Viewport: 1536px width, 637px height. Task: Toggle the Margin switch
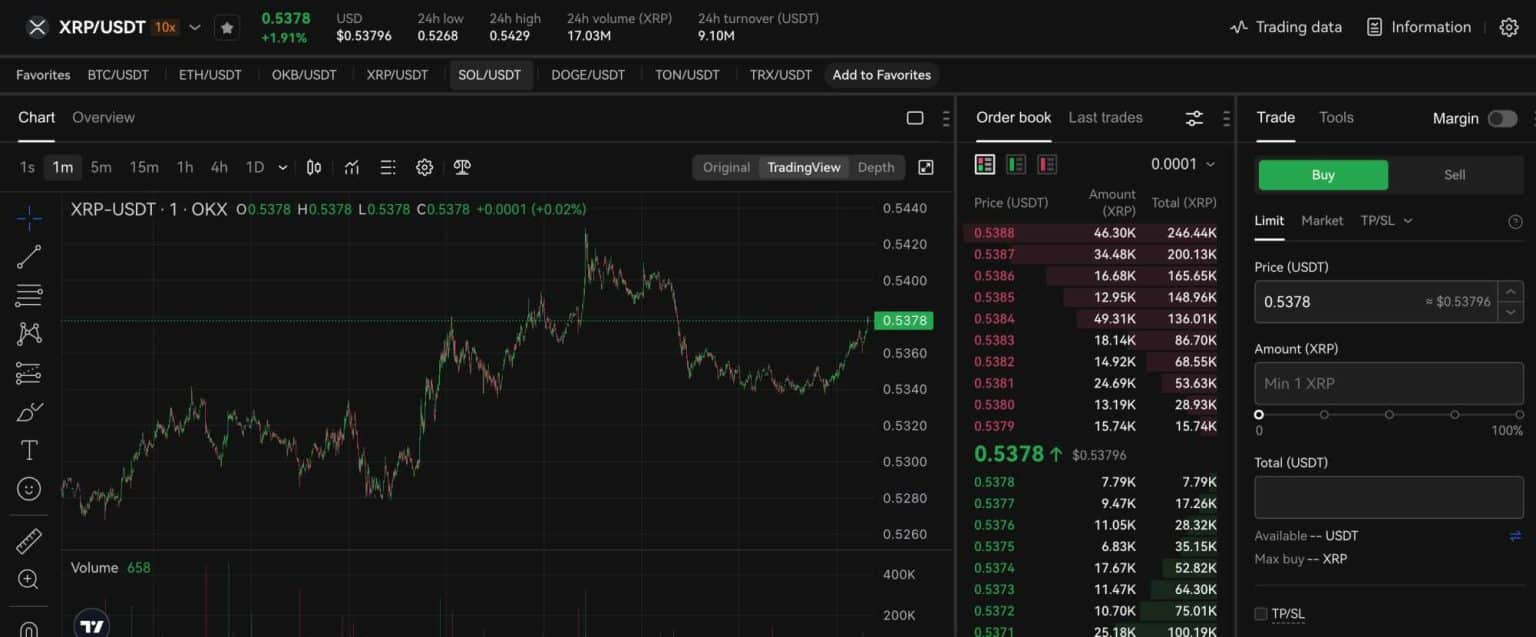(1502, 118)
